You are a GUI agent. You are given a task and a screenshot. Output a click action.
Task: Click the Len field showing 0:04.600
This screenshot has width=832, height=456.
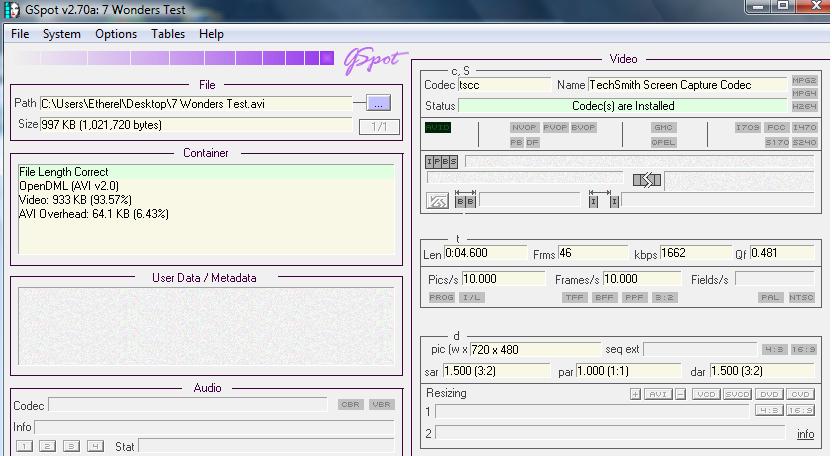coord(484,253)
